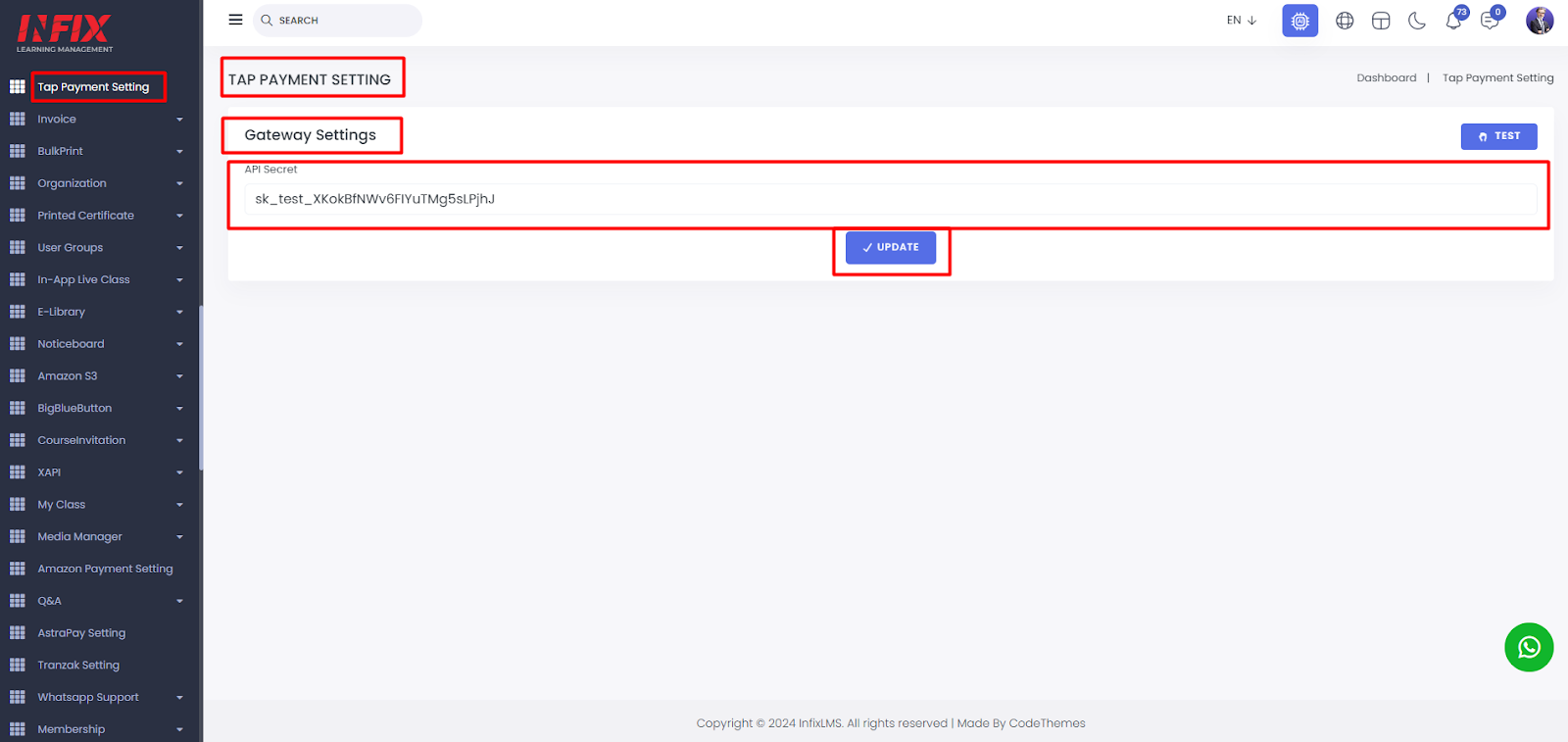Click the grid icon beside BulkPrint
Image resolution: width=1568 pixels, height=742 pixels.
tap(18, 151)
